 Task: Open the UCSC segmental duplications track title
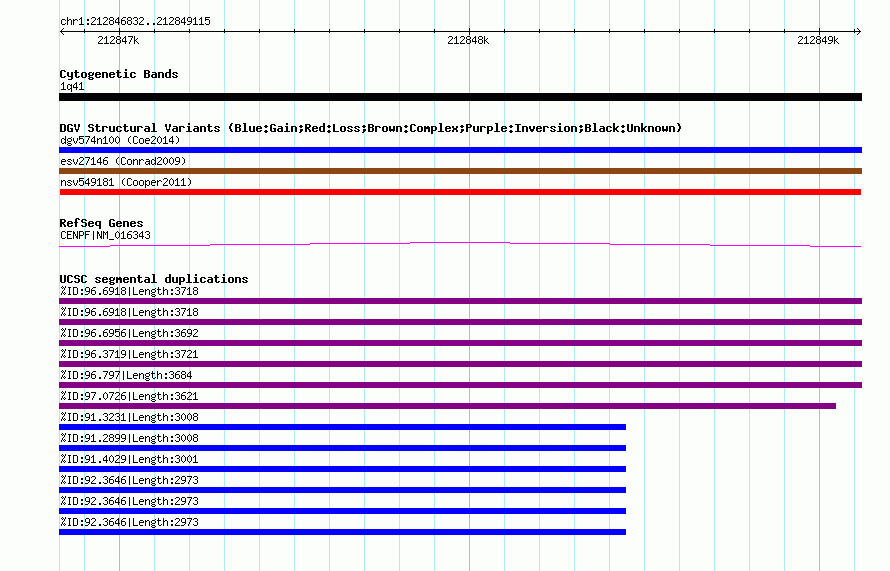[154, 279]
